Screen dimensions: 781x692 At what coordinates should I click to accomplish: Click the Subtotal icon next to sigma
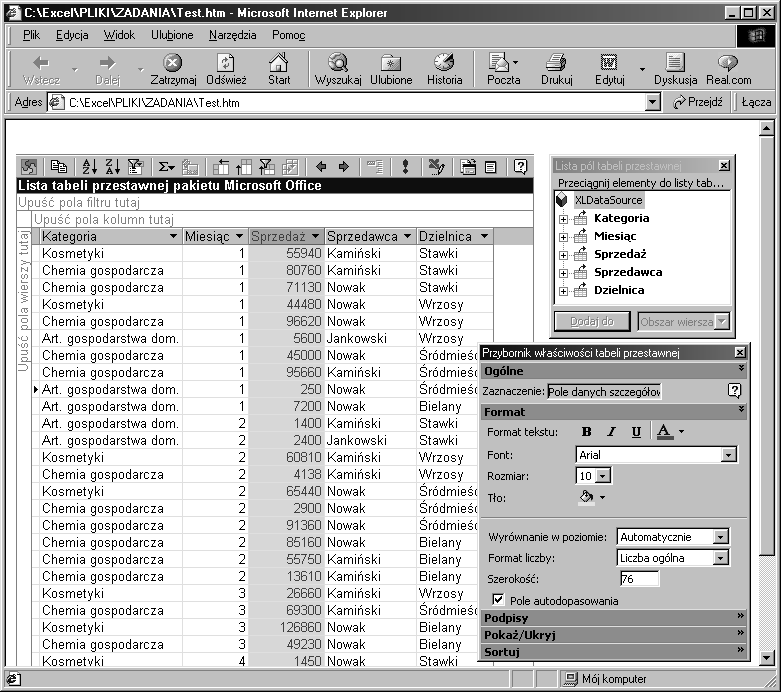point(190,166)
